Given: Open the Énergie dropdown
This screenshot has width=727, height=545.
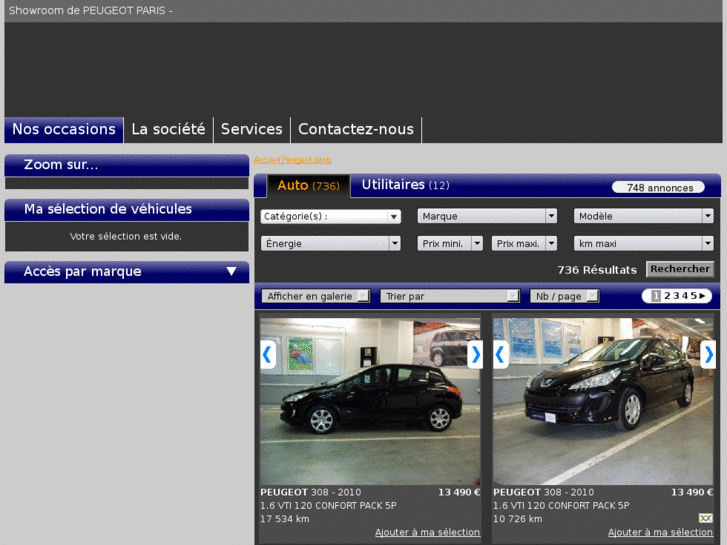Looking at the screenshot, I should tap(331, 244).
